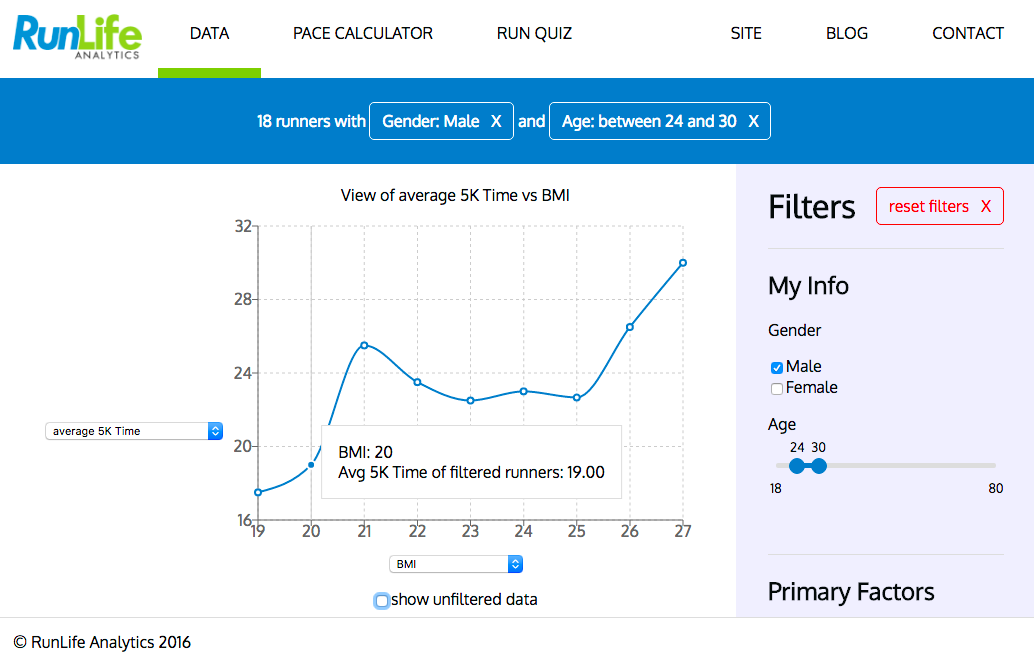Viewport: 1034px width, 661px height.
Task: Open the CONTACT link
Action: [x=967, y=34]
